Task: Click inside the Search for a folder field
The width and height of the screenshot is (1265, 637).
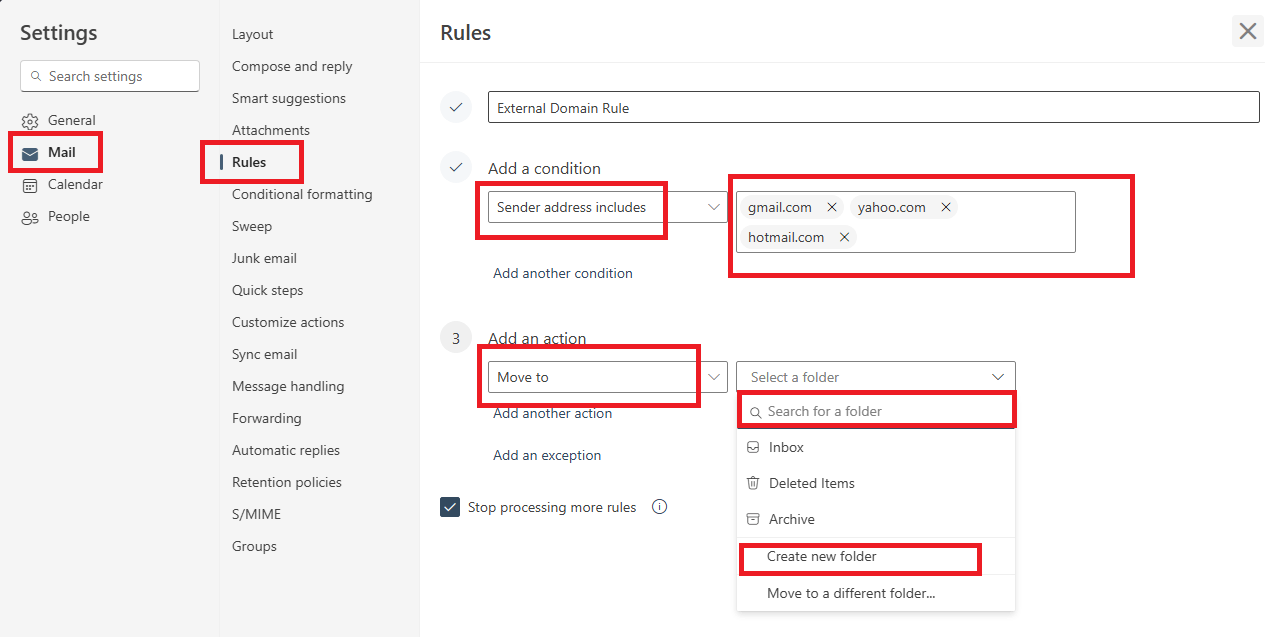Action: [x=876, y=410]
